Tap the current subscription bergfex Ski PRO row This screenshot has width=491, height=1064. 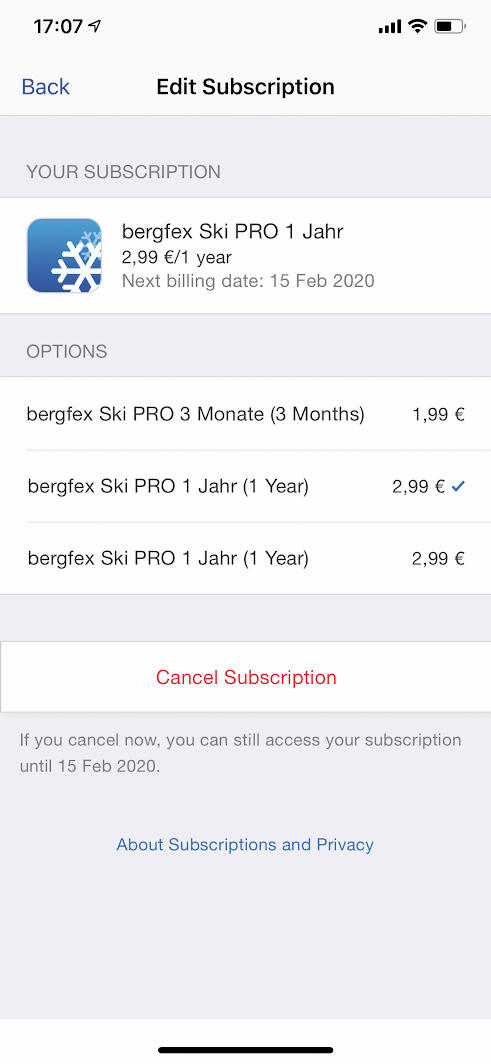[x=246, y=256]
